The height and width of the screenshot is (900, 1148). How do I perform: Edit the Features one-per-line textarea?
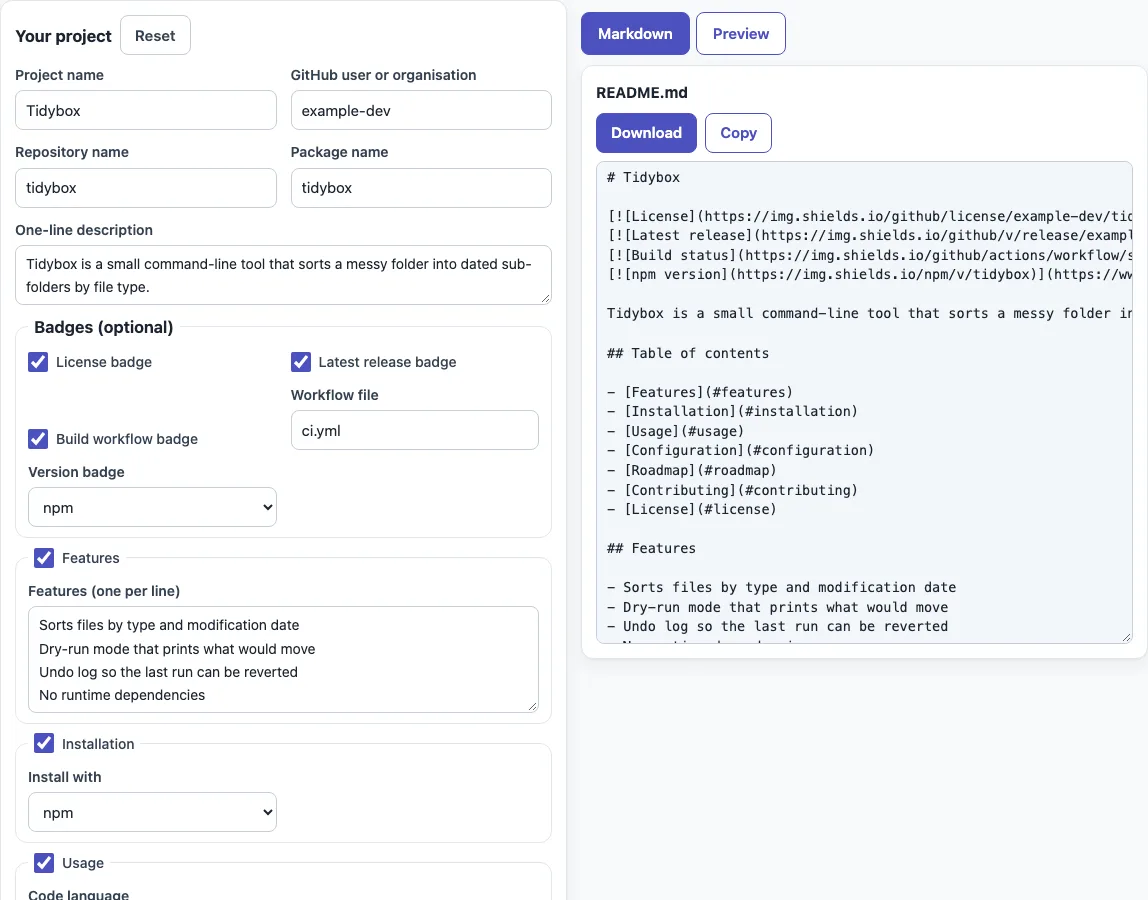click(283, 660)
